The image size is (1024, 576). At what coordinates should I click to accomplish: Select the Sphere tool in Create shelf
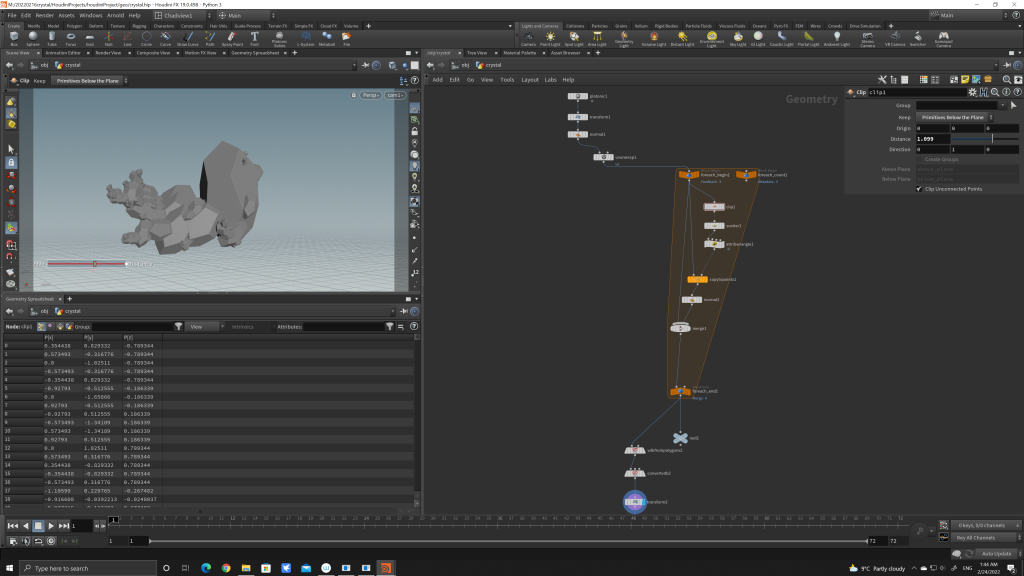[x=33, y=38]
